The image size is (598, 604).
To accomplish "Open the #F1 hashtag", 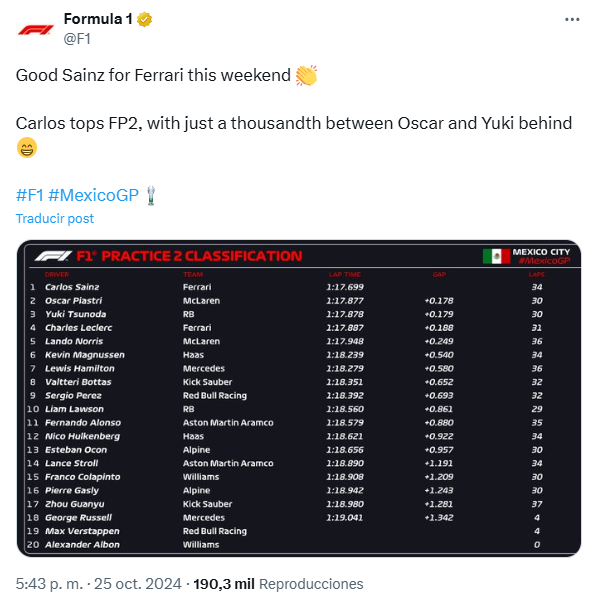I will tap(30, 195).
